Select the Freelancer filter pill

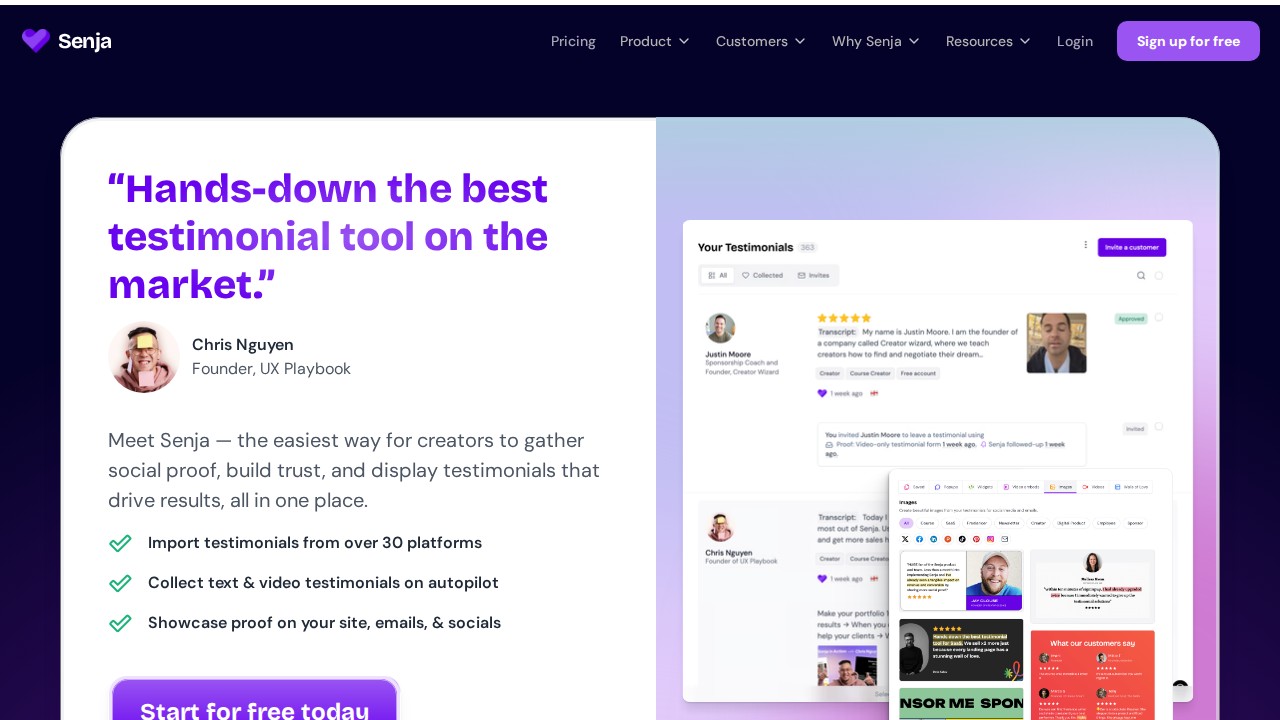[977, 523]
